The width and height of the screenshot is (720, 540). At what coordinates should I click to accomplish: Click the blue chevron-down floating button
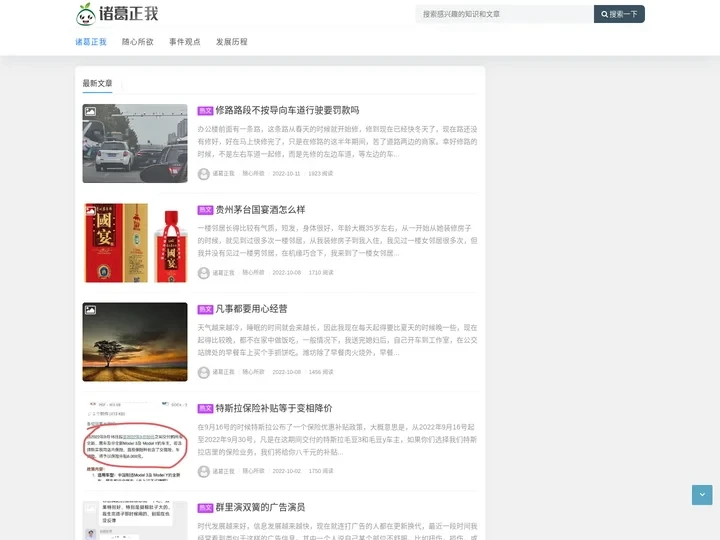coord(702,495)
